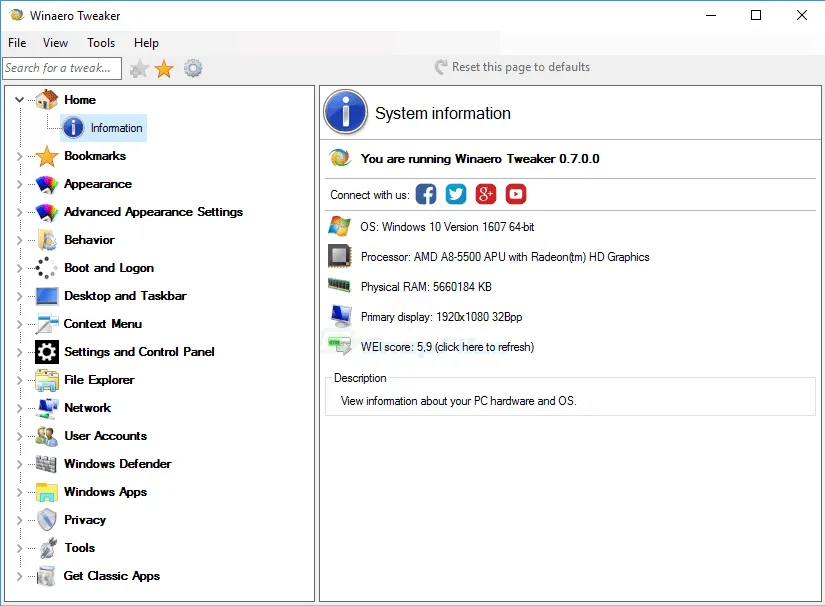This screenshot has height=606, width=825.
Task: Focus the Search for a tweak field
Action: [62, 68]
